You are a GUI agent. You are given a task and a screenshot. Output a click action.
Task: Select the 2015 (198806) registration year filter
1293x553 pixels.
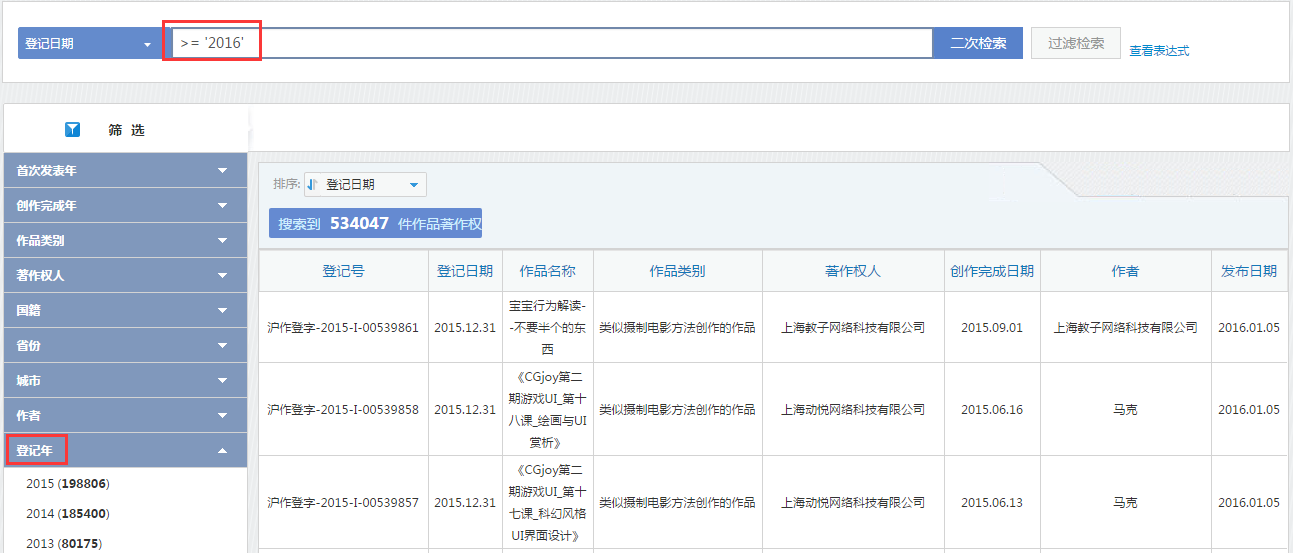tap(68, 484)
